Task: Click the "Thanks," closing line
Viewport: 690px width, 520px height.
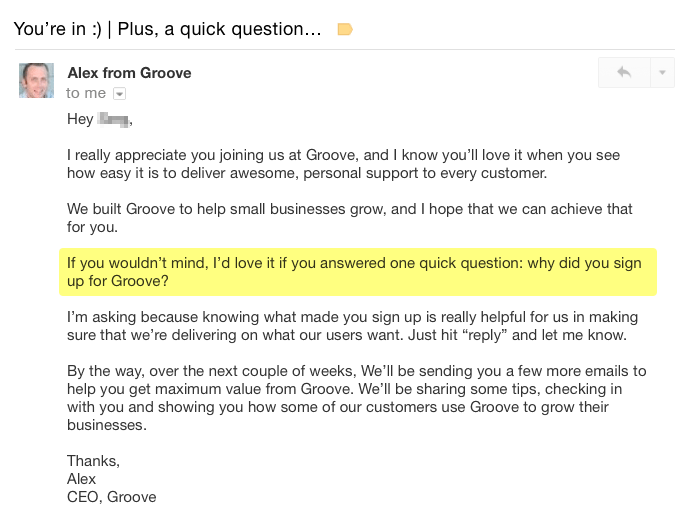Action: pos(93,461)
